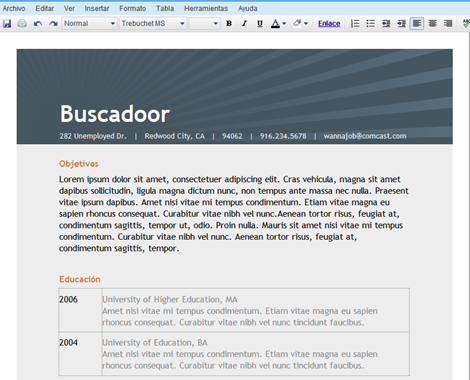This screenshot has width=470, height=380.
Task: Click the Lorem ipsum objectives paragraph
Action: [234, 214]
